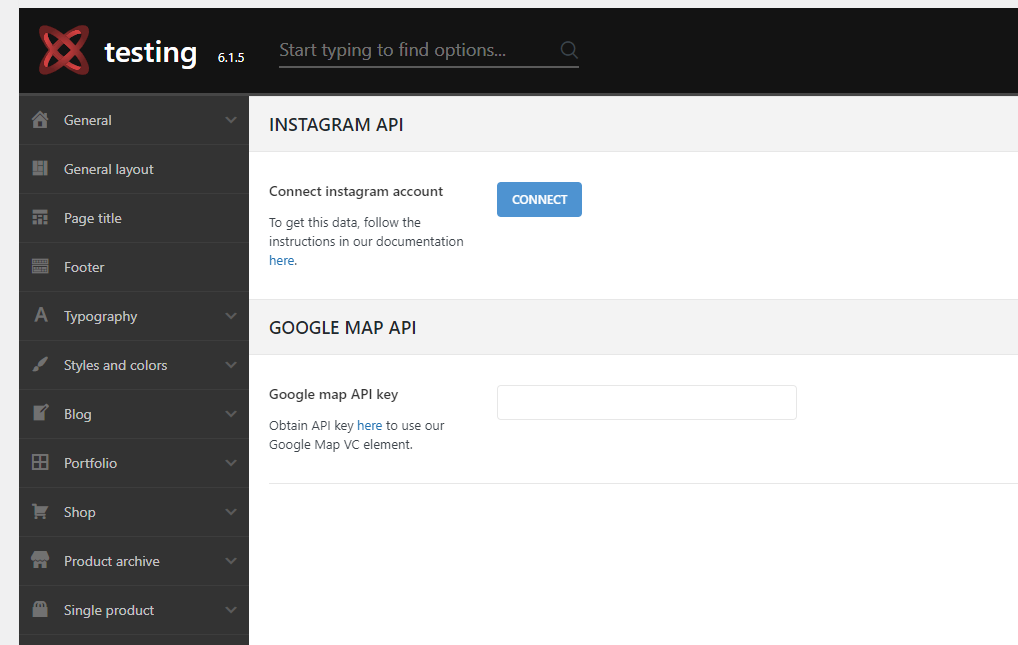Click the Typography letter A icon

point(40,315)
